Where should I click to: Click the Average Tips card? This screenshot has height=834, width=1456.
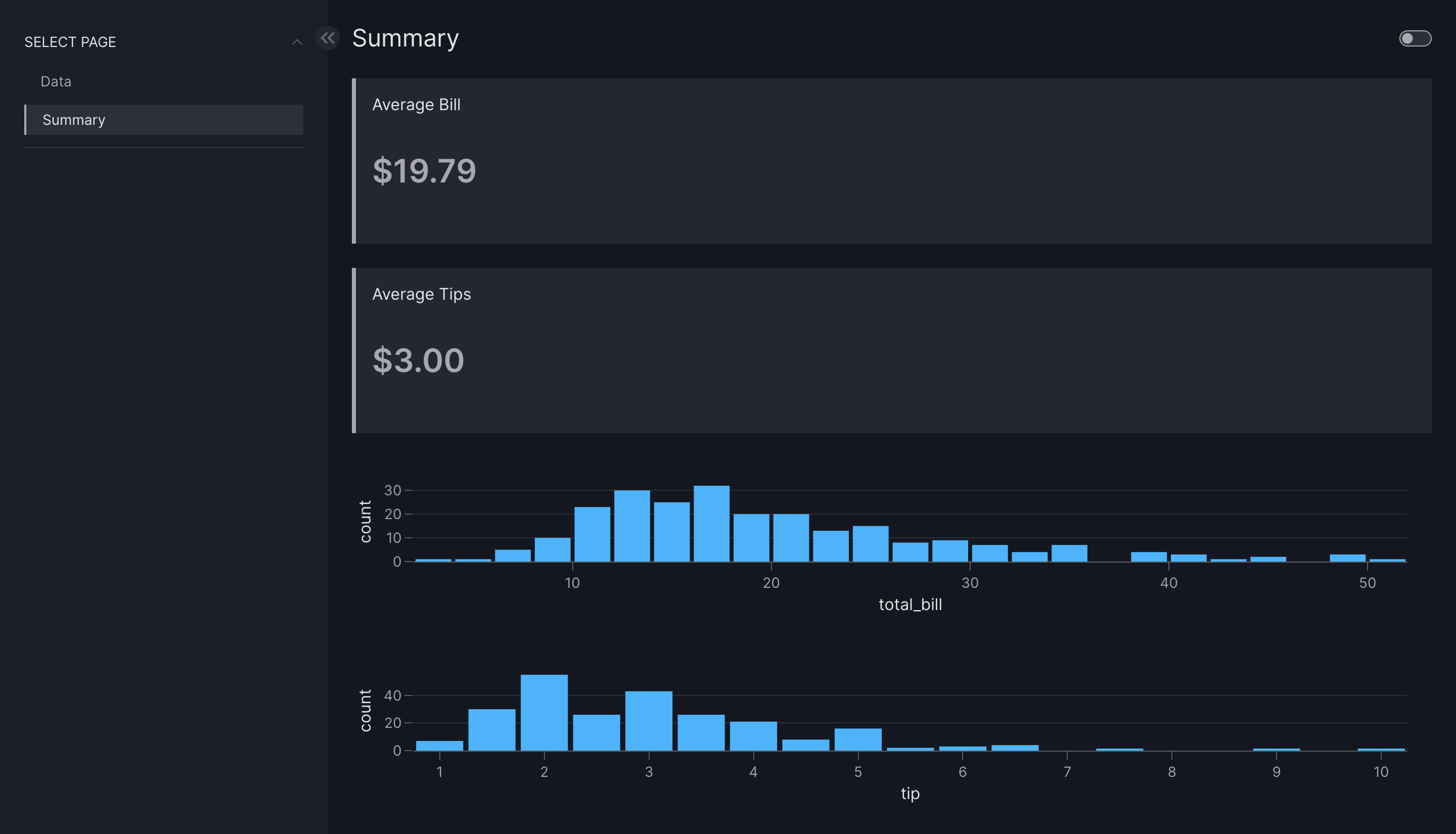(x=891, y=350)
